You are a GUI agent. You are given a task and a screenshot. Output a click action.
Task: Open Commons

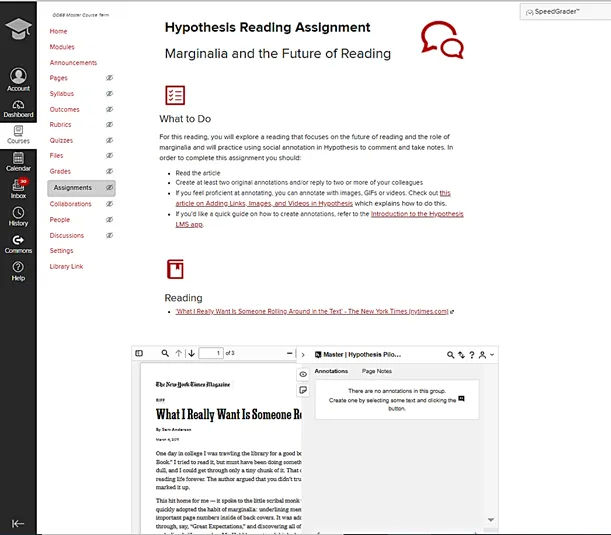[18, 244]
